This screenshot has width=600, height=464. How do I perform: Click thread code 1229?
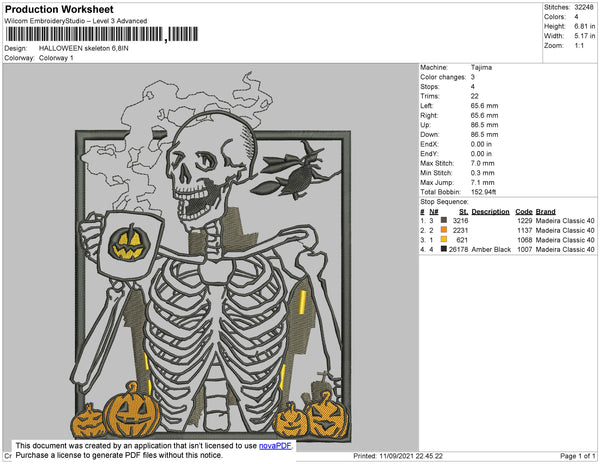tap(525, 221)
